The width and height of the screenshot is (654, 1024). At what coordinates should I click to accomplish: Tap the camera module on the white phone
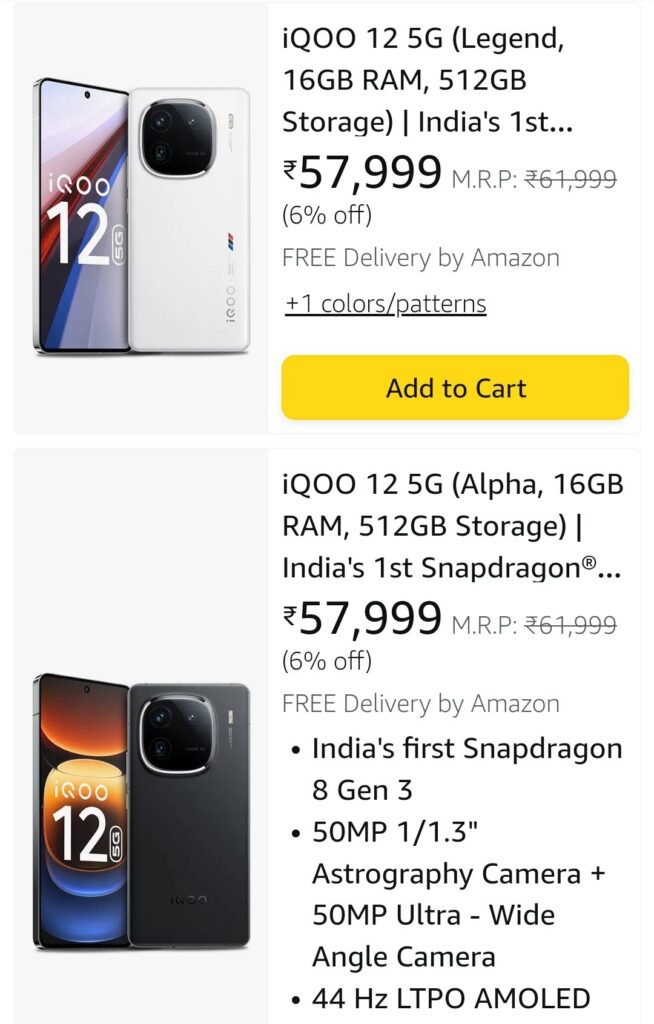point(176,139)
